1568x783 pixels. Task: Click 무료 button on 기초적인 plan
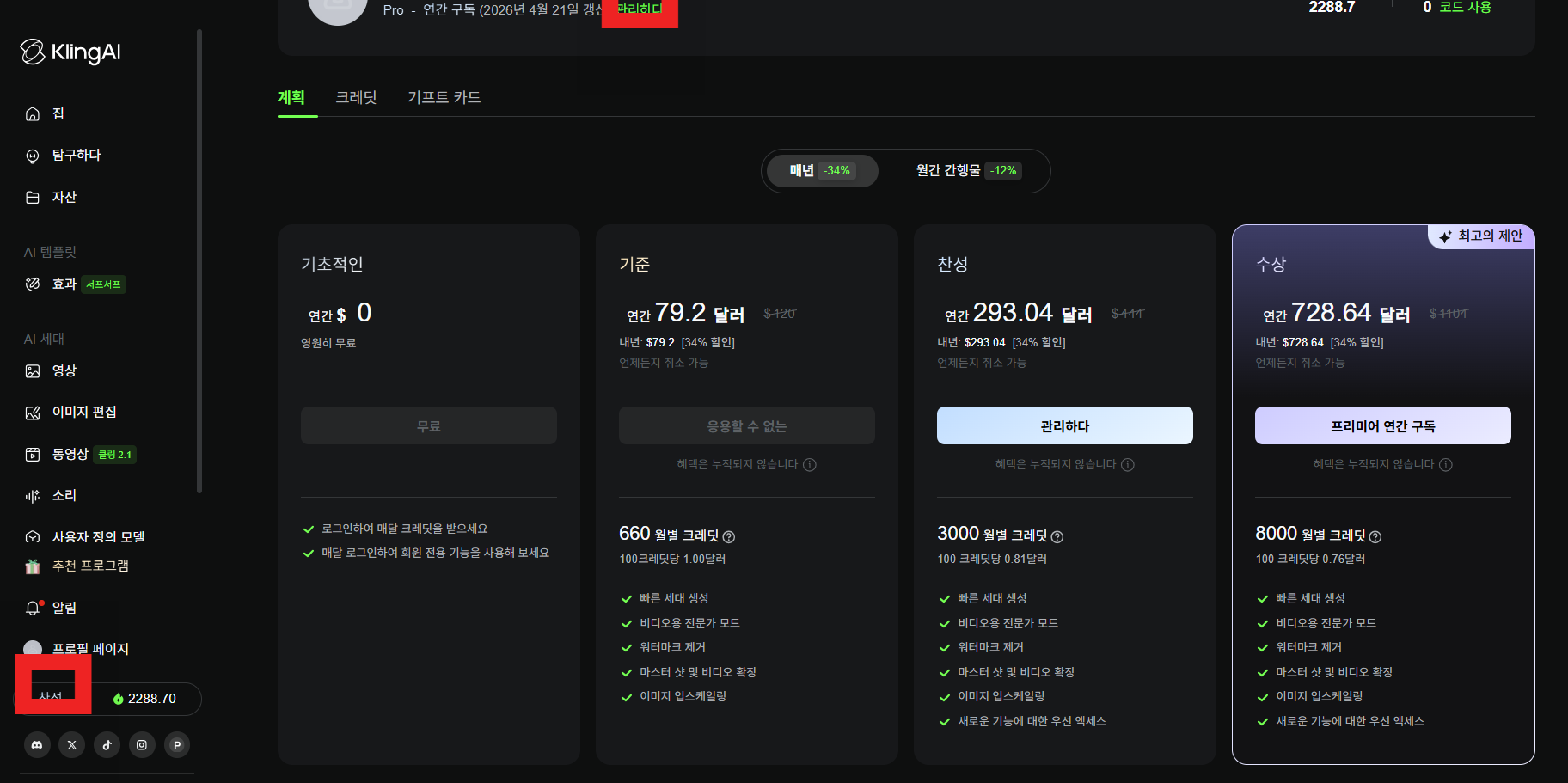click(429, 425)
